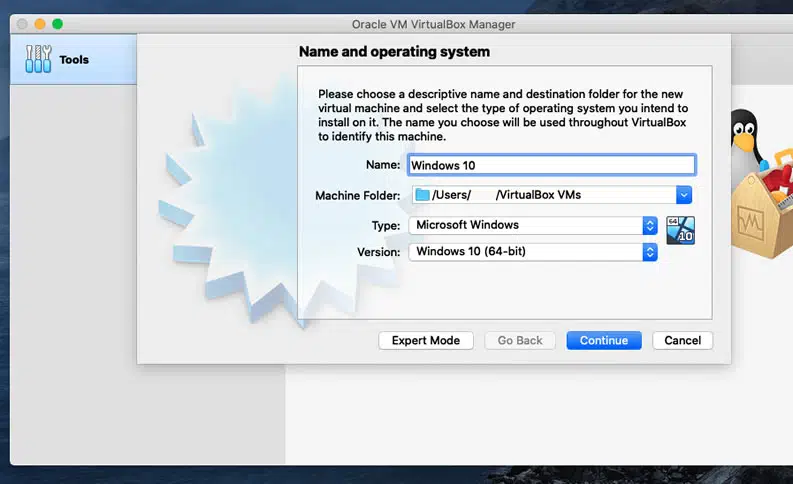
Task: Click the "Version:" label
Action: coord(378,252)
